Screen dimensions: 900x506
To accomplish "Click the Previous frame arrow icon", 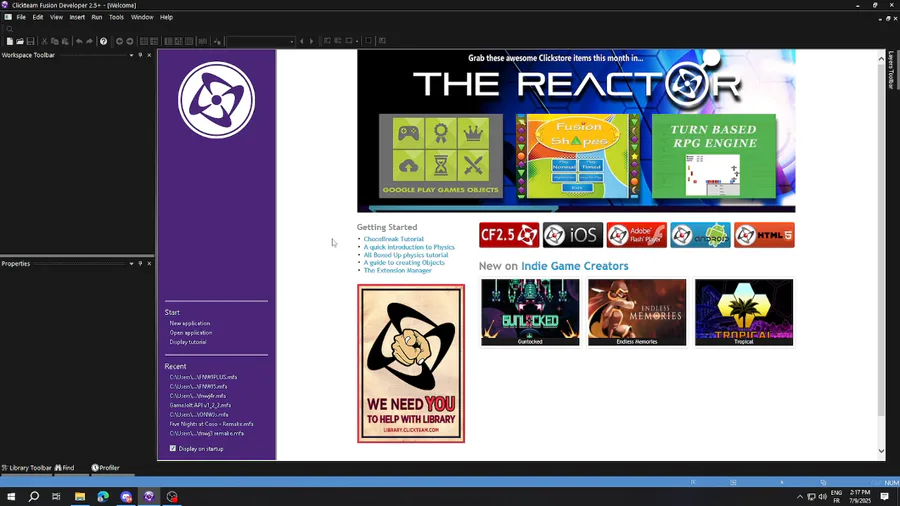I will pyautogui.click(x=302, y=41).
